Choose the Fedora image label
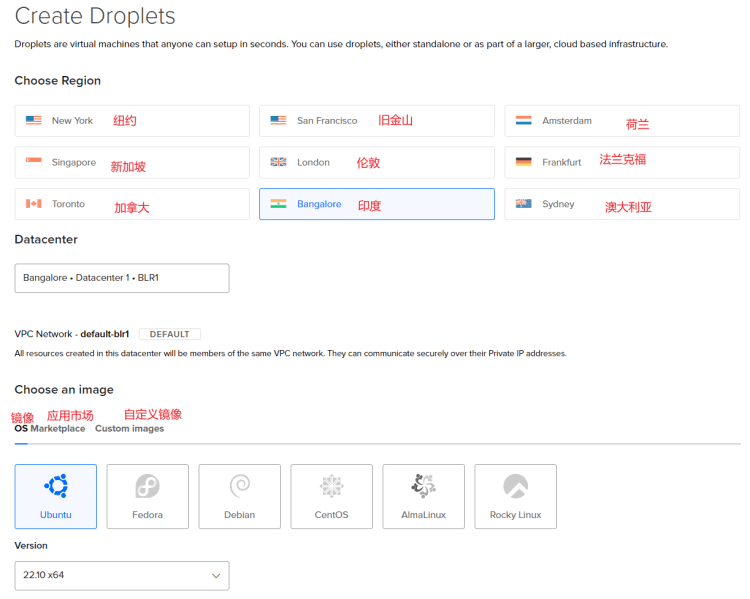 147,515
